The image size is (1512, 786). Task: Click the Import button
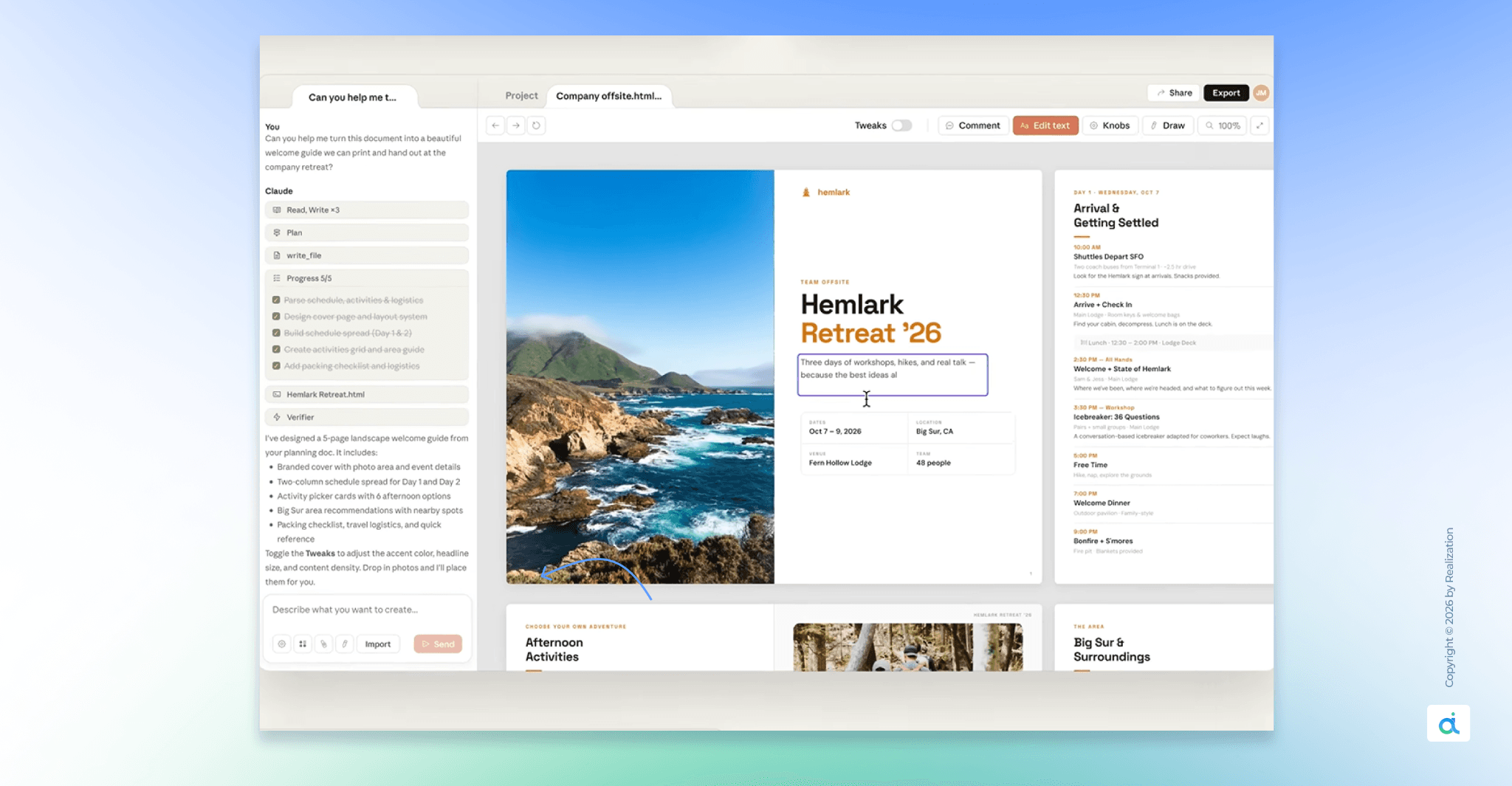(378, 644)
